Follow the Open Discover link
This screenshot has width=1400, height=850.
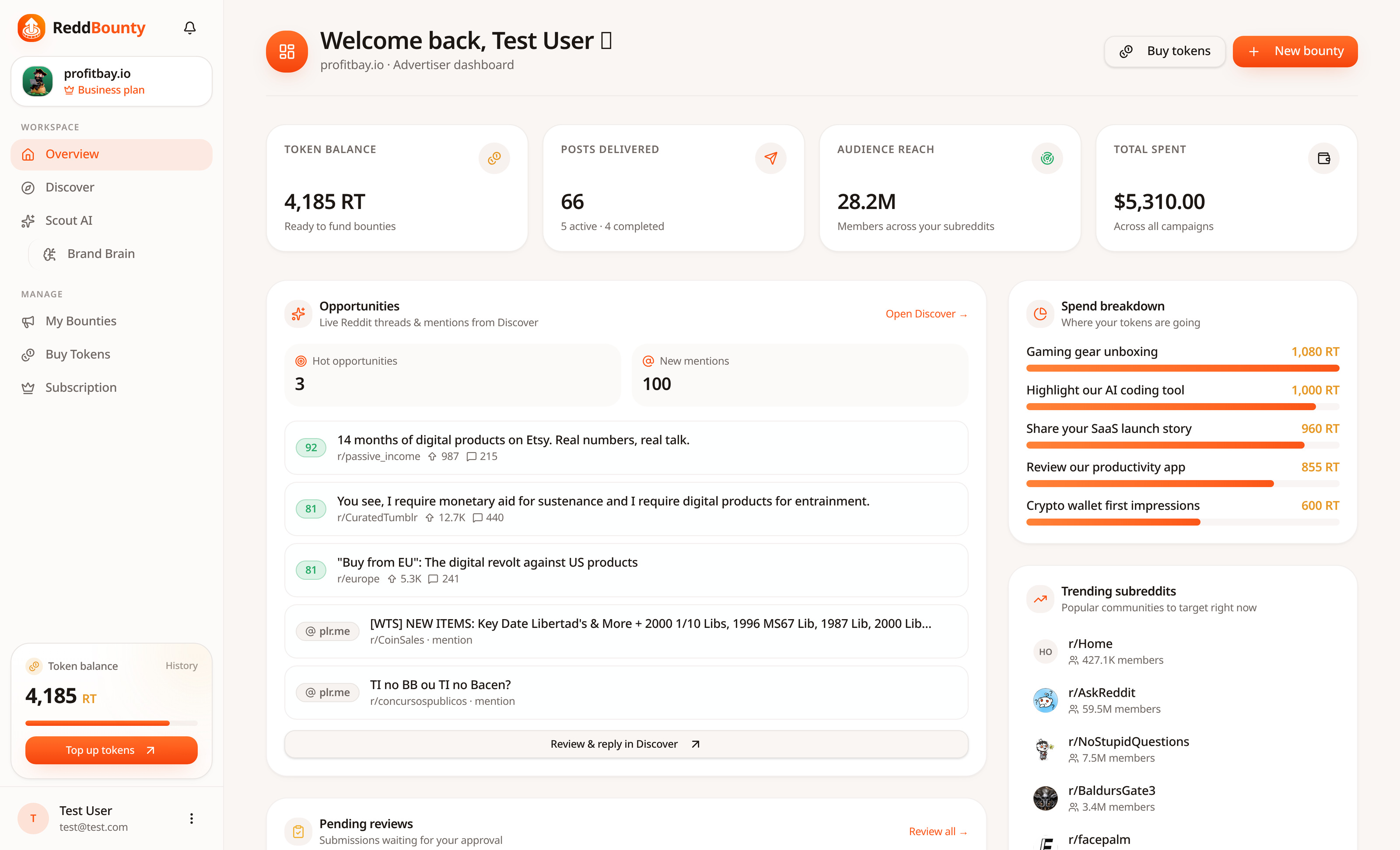point(926,314)
